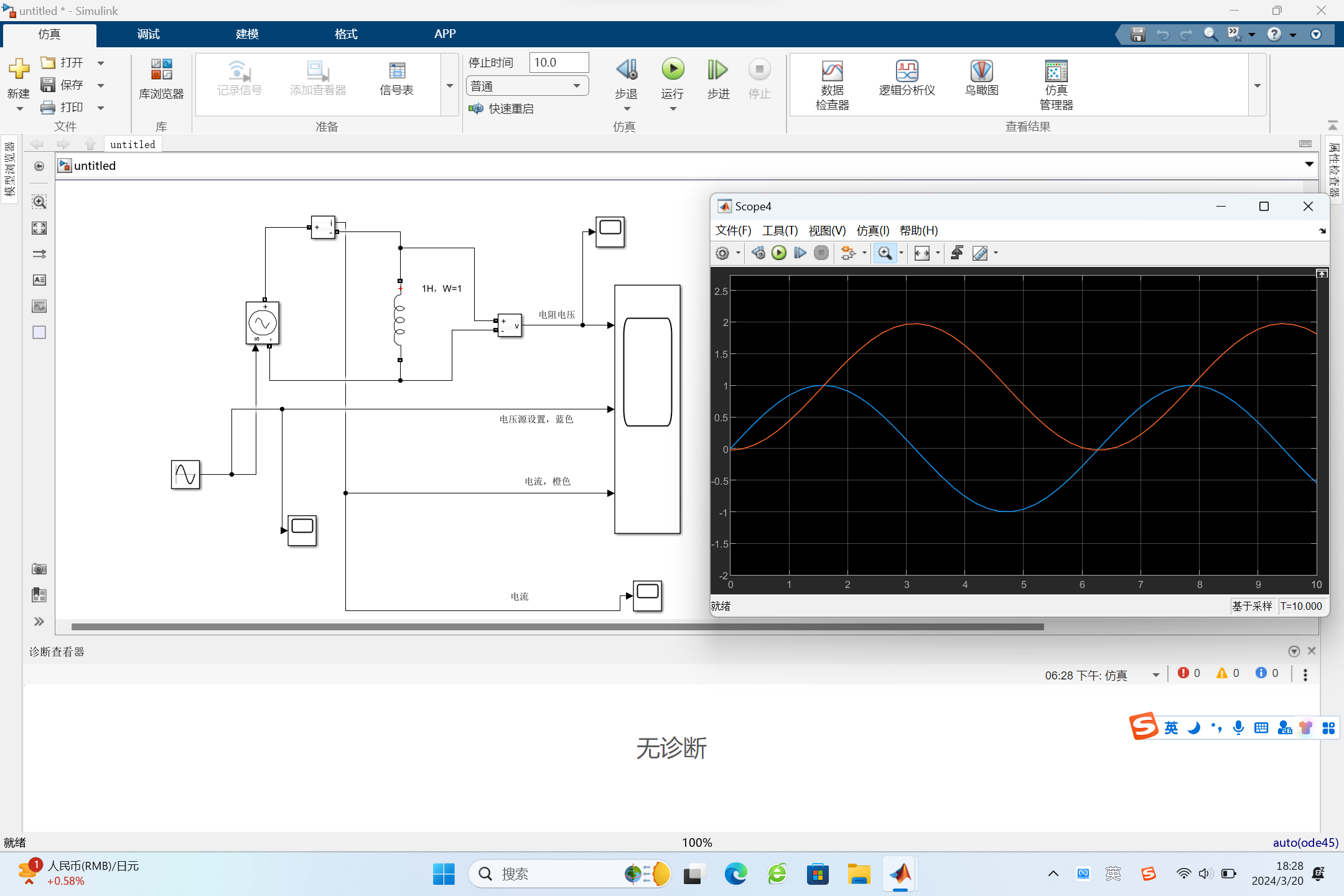
Task: Switch to the 建模 ribbon tab
Action: [247, 34]
